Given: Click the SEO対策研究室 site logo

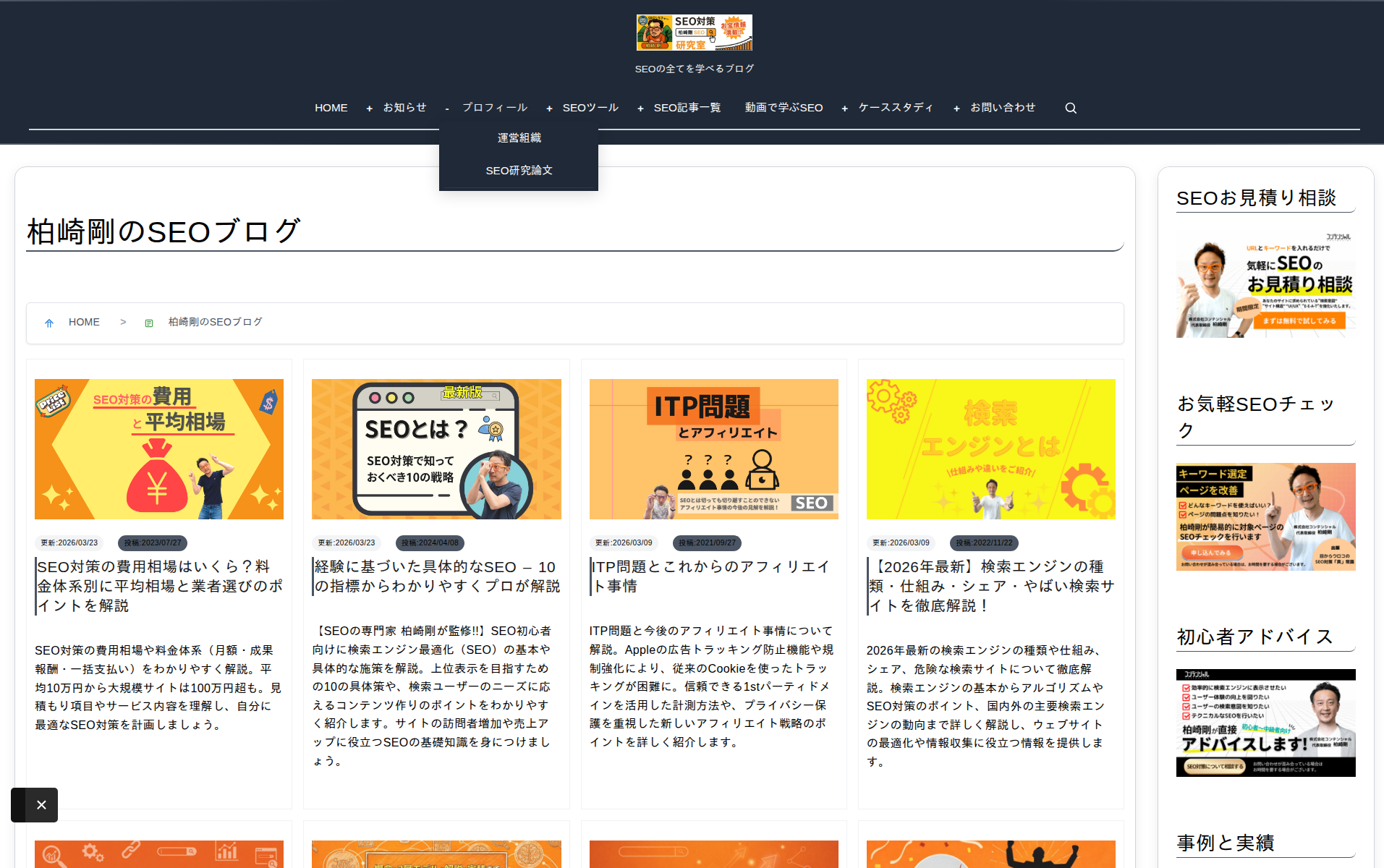Looking at the screenshot, I should (693, 32).
